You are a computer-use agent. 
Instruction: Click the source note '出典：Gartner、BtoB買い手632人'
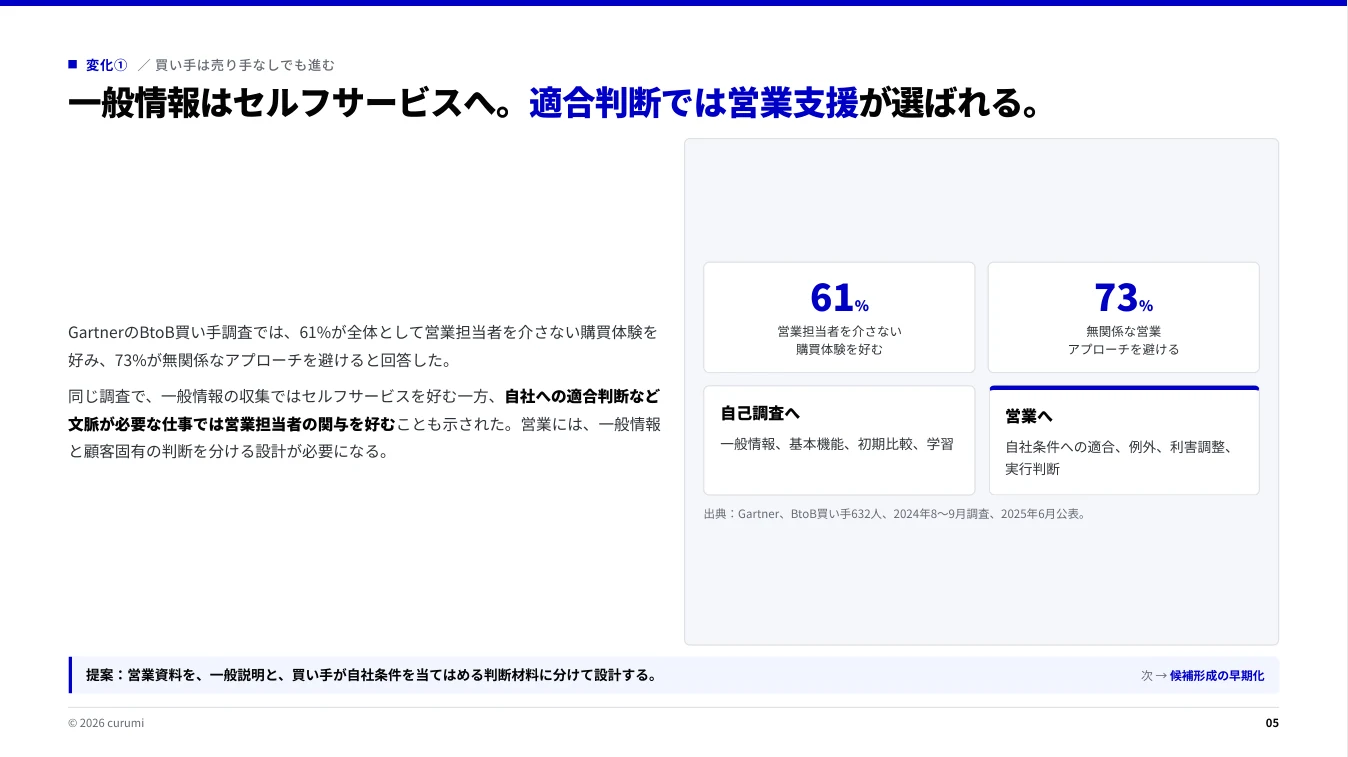895,514
